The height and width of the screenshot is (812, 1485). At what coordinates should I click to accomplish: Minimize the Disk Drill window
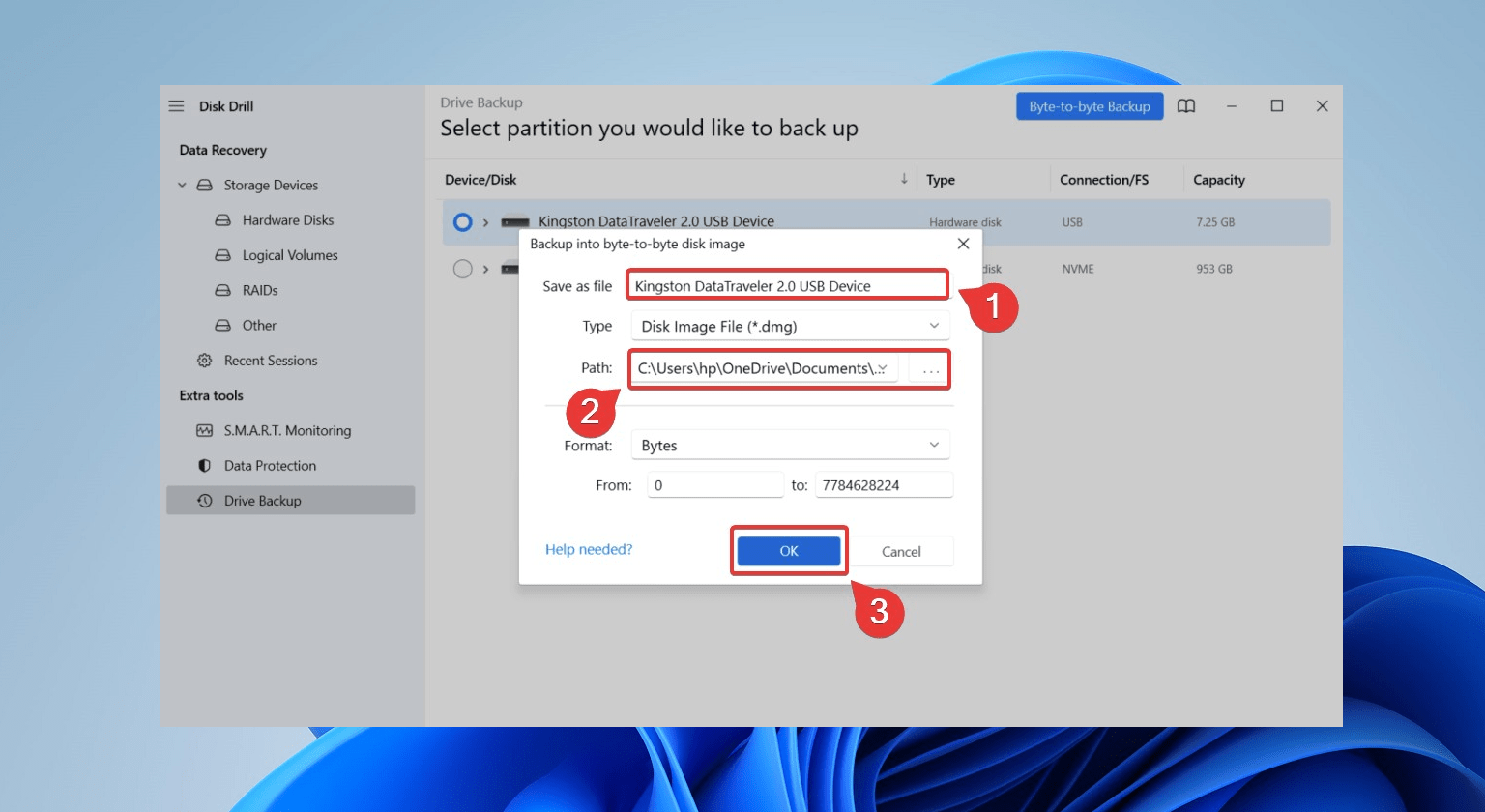click(1232, 106)
